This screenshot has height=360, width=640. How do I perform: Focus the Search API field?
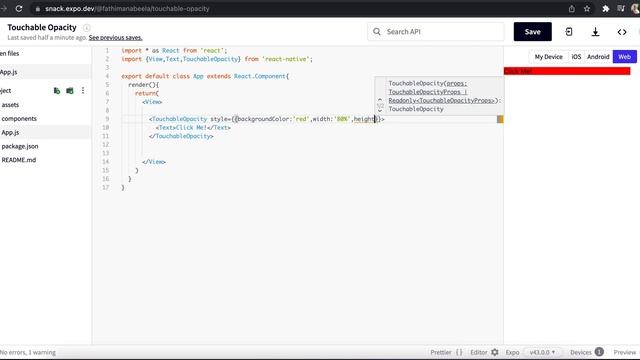pos(436,31)
